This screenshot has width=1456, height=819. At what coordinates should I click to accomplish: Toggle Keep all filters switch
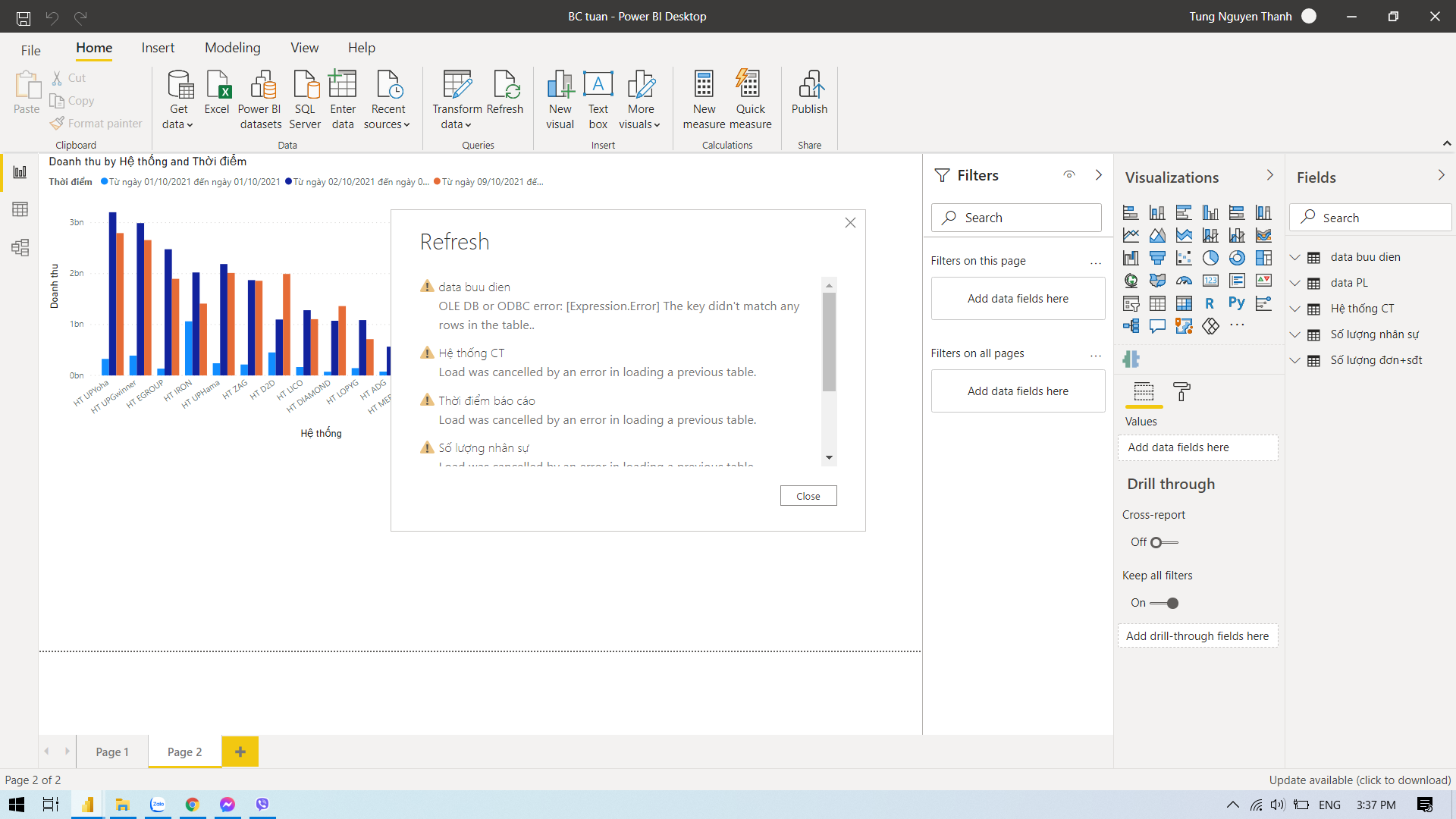(1164, 603)
